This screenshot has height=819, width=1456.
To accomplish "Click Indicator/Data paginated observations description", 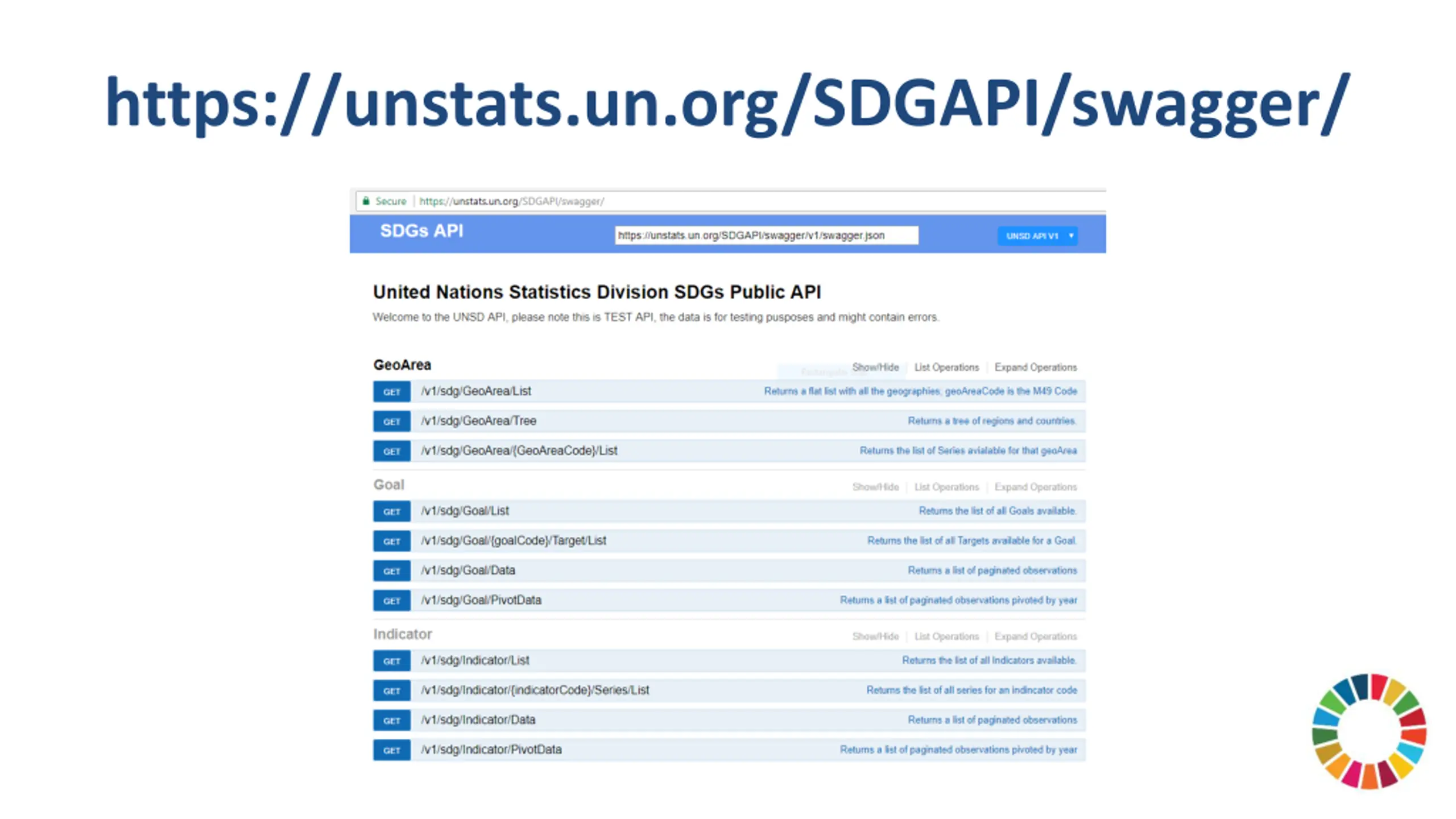I will [992, 720].
